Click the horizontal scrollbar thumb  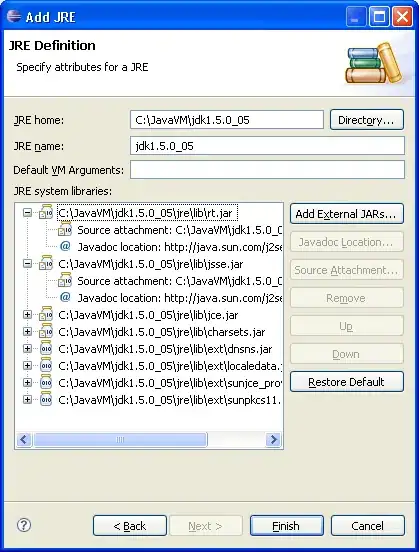(x=120, y=439)
